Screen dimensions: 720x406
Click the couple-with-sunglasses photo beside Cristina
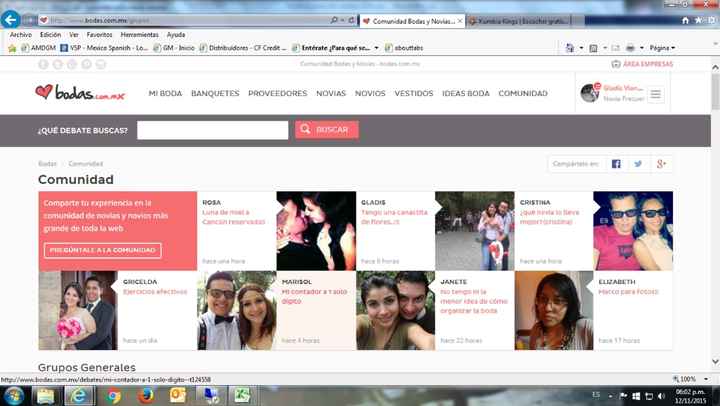(633, 231)
